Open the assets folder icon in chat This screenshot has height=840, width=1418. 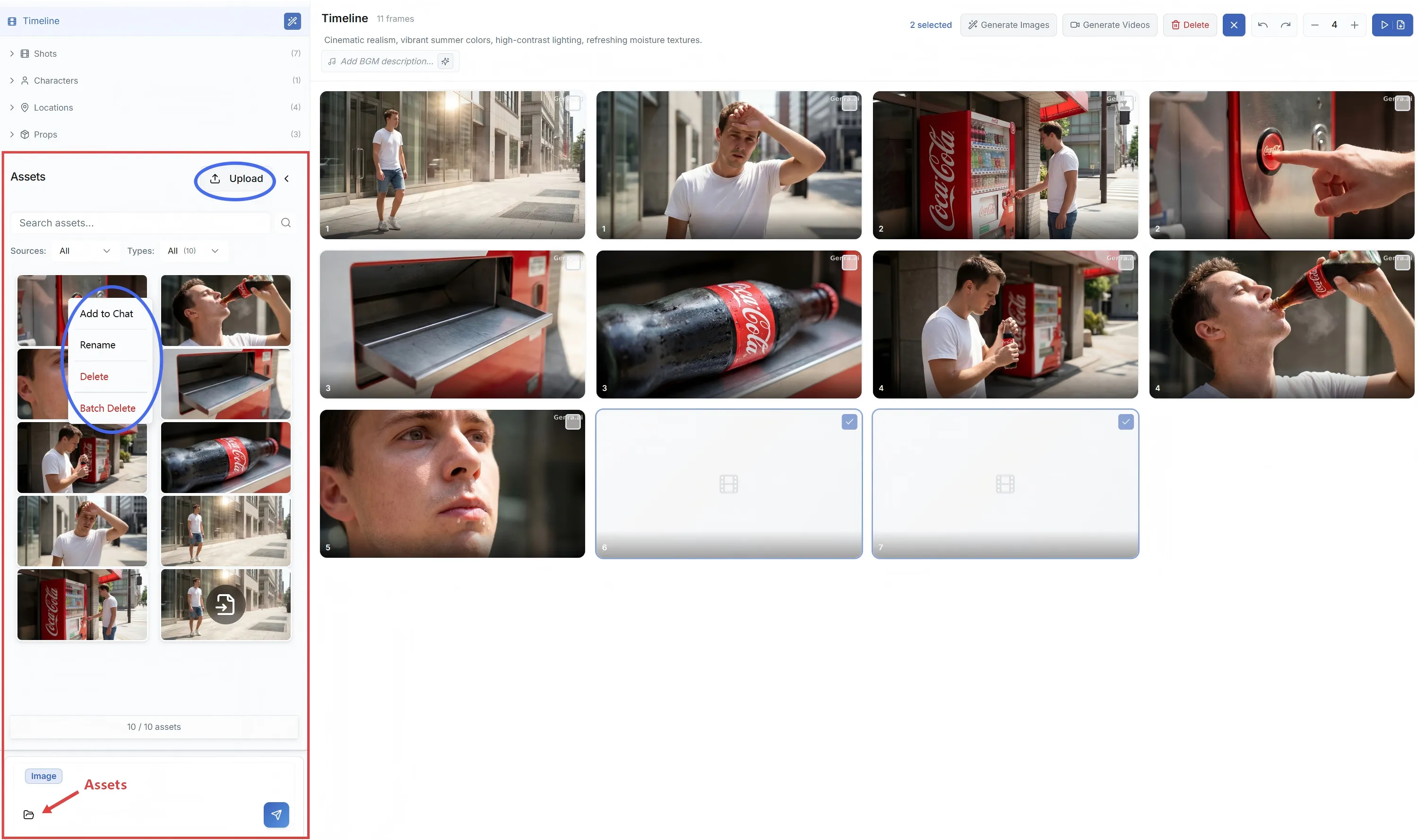click(x=29, y=814)
